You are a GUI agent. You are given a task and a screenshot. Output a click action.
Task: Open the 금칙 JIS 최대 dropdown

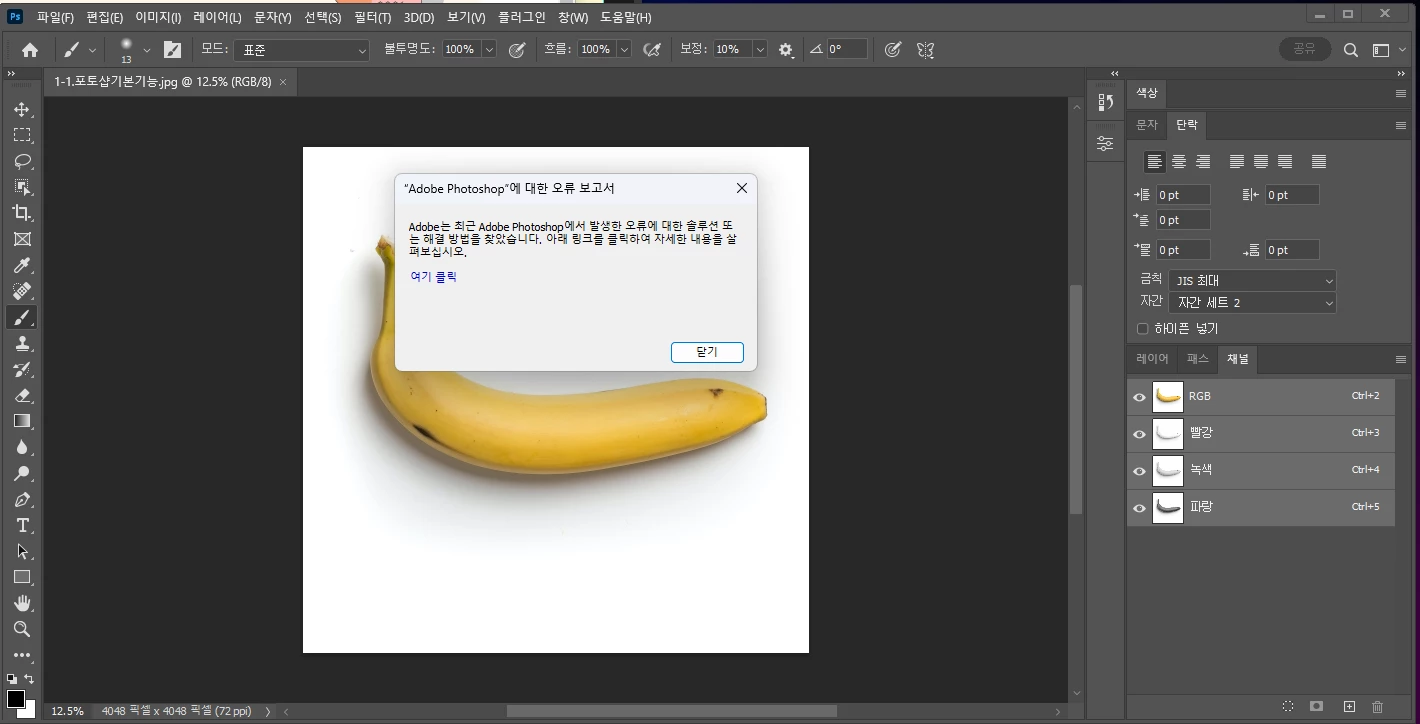1252,281
